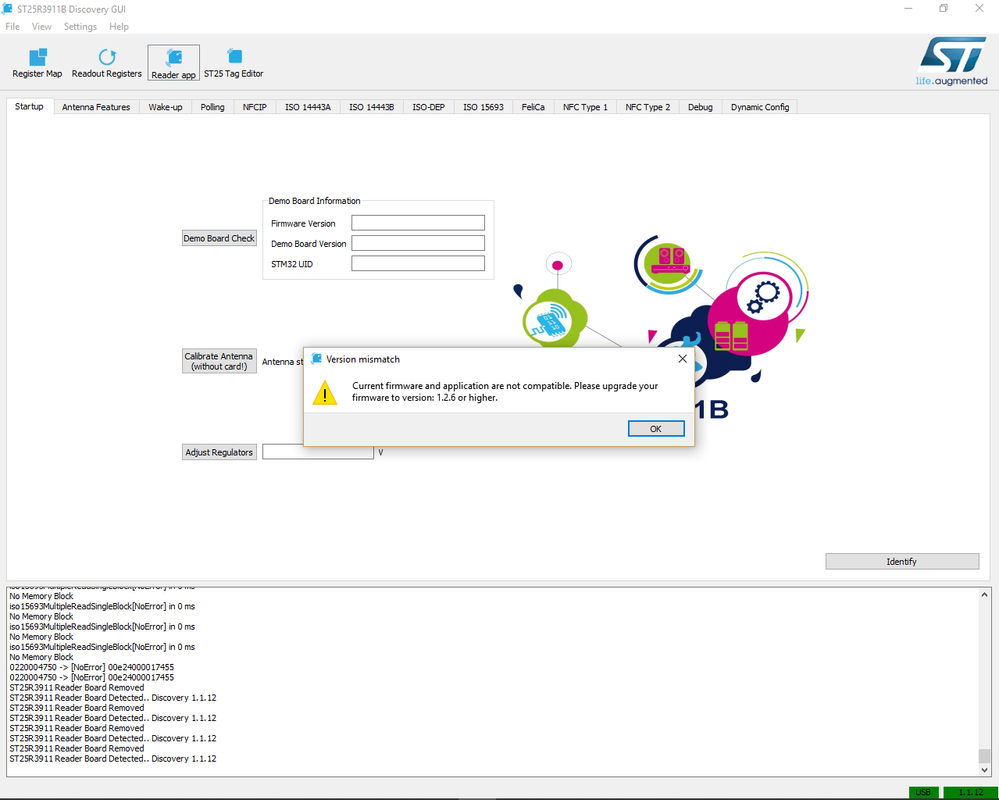Select the NFCIP tab
999x800 pixels.
click(255, 107)
